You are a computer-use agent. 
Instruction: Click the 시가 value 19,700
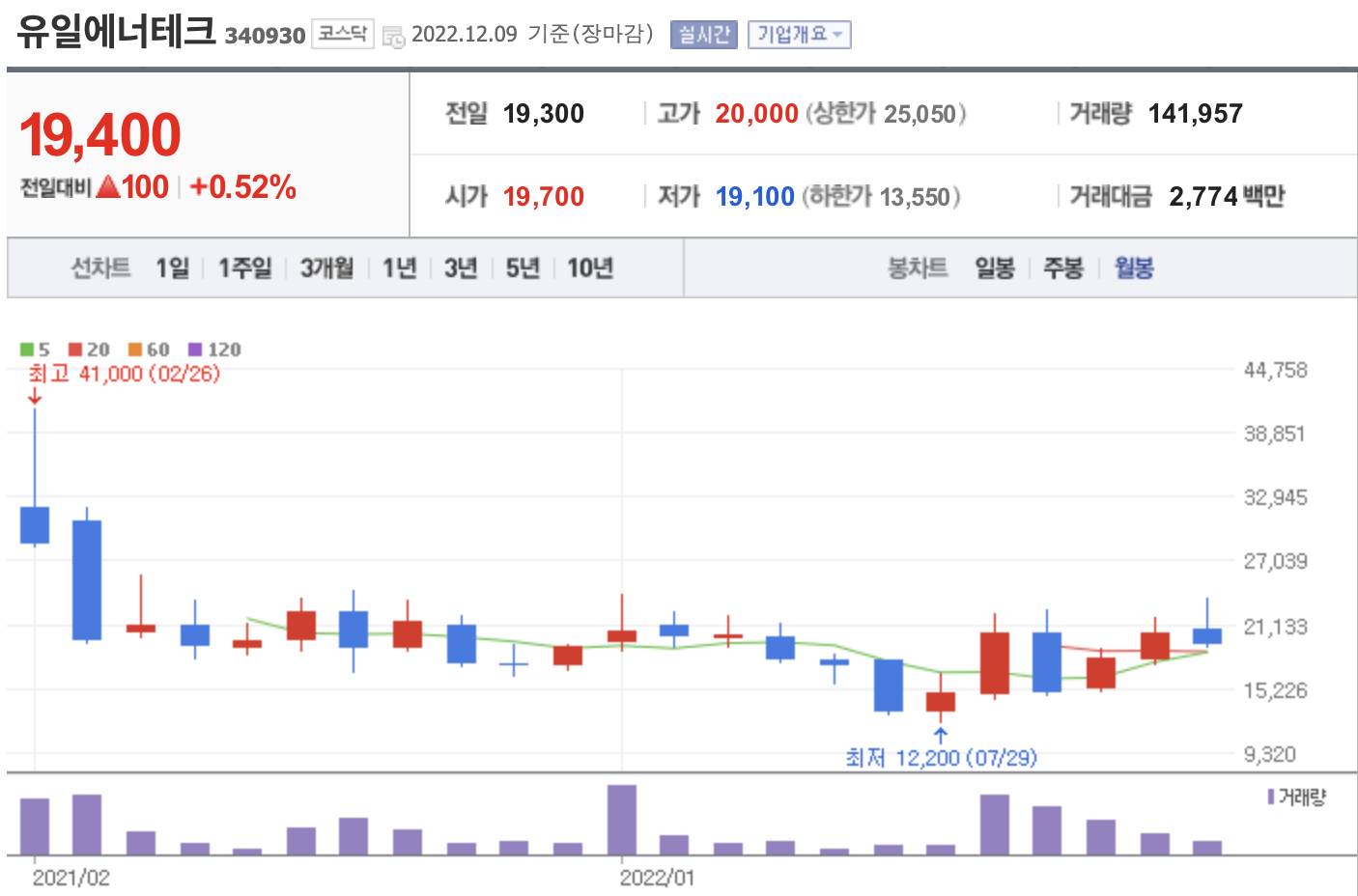coord(544,197)
